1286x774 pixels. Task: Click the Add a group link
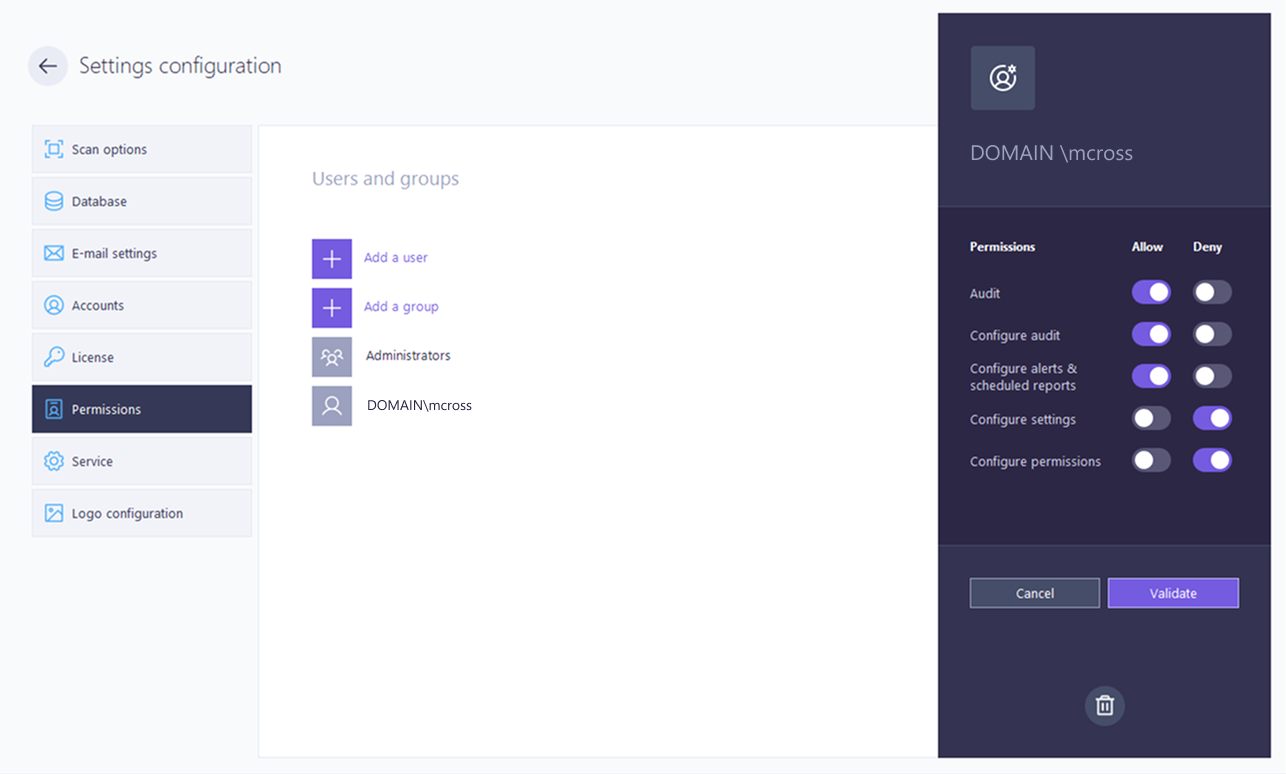click(x=401, y=307)
